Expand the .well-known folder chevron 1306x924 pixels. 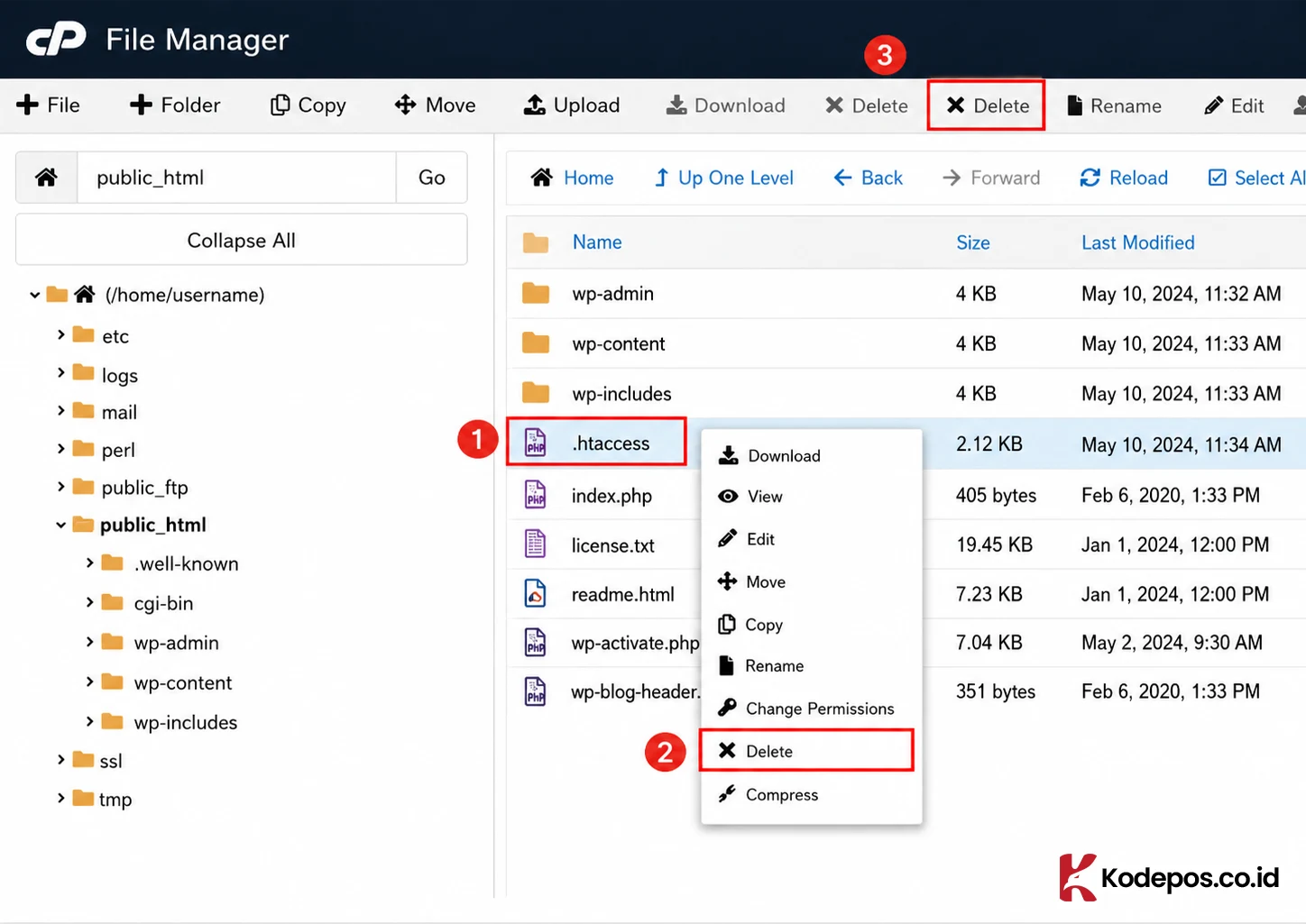89,563
